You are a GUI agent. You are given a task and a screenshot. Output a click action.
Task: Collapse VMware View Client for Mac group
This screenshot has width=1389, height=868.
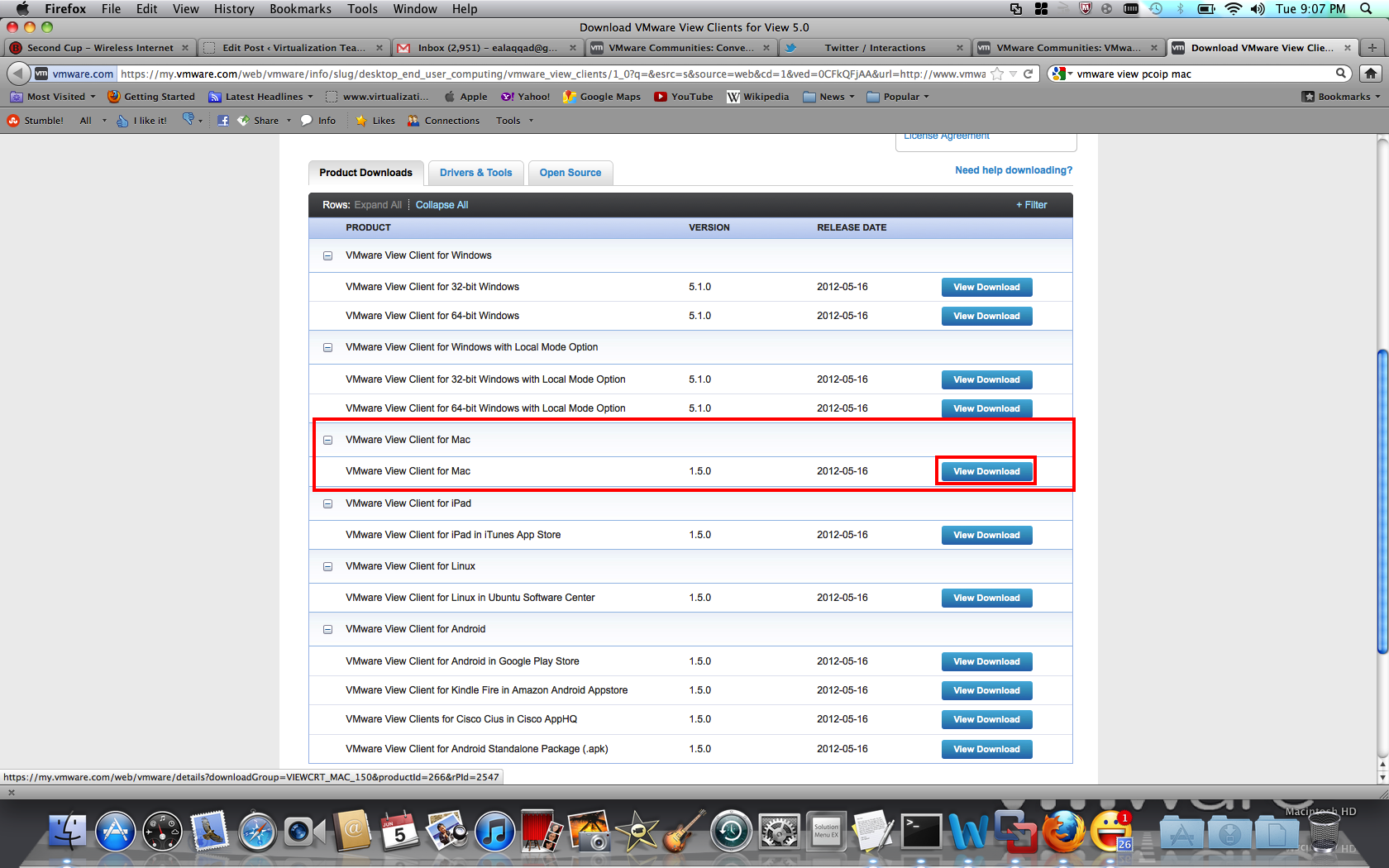[x=327, y=440]
